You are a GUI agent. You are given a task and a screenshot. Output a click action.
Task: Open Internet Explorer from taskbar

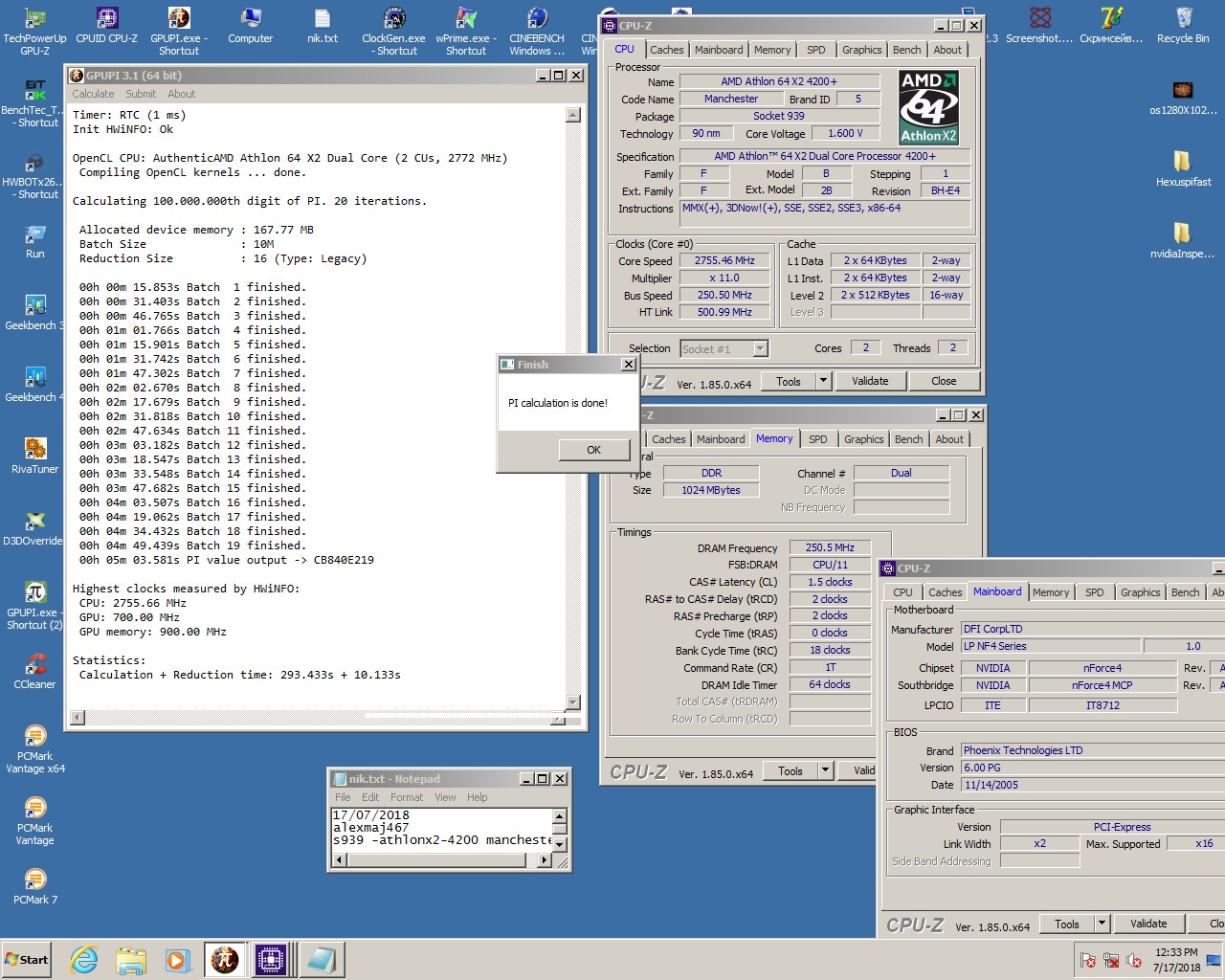(84, 960)
